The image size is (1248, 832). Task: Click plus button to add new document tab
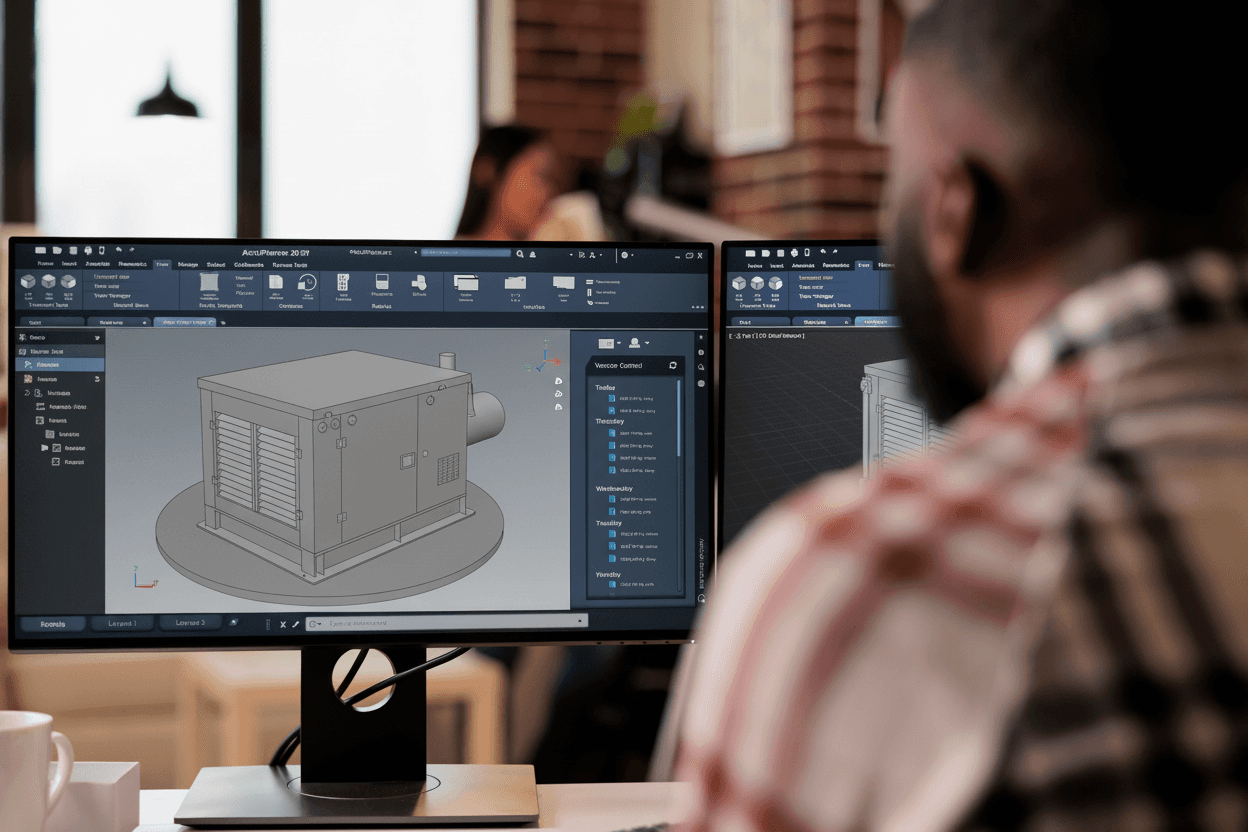(223, 322)
